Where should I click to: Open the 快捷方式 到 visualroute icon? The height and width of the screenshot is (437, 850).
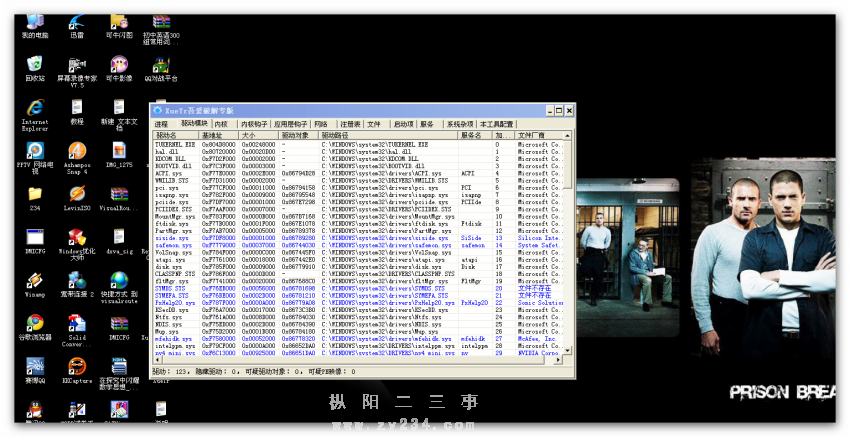click(119, 288)
